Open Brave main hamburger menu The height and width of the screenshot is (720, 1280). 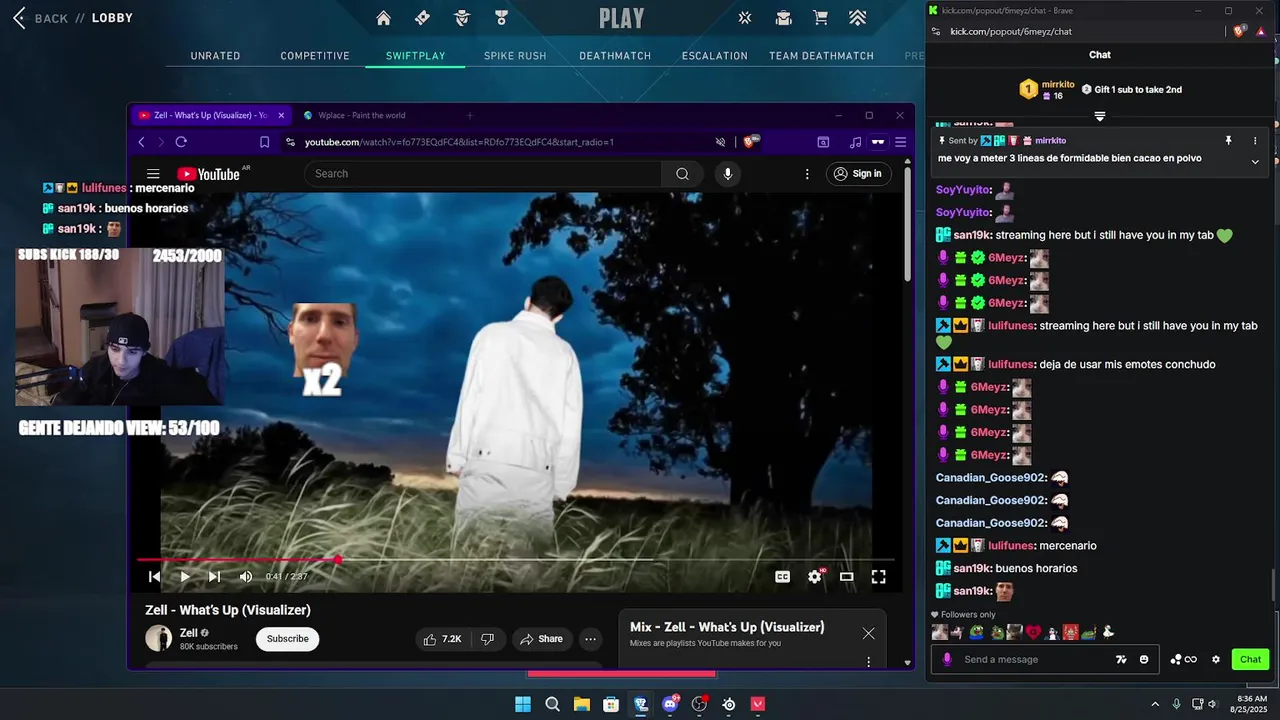pos(900,142)
